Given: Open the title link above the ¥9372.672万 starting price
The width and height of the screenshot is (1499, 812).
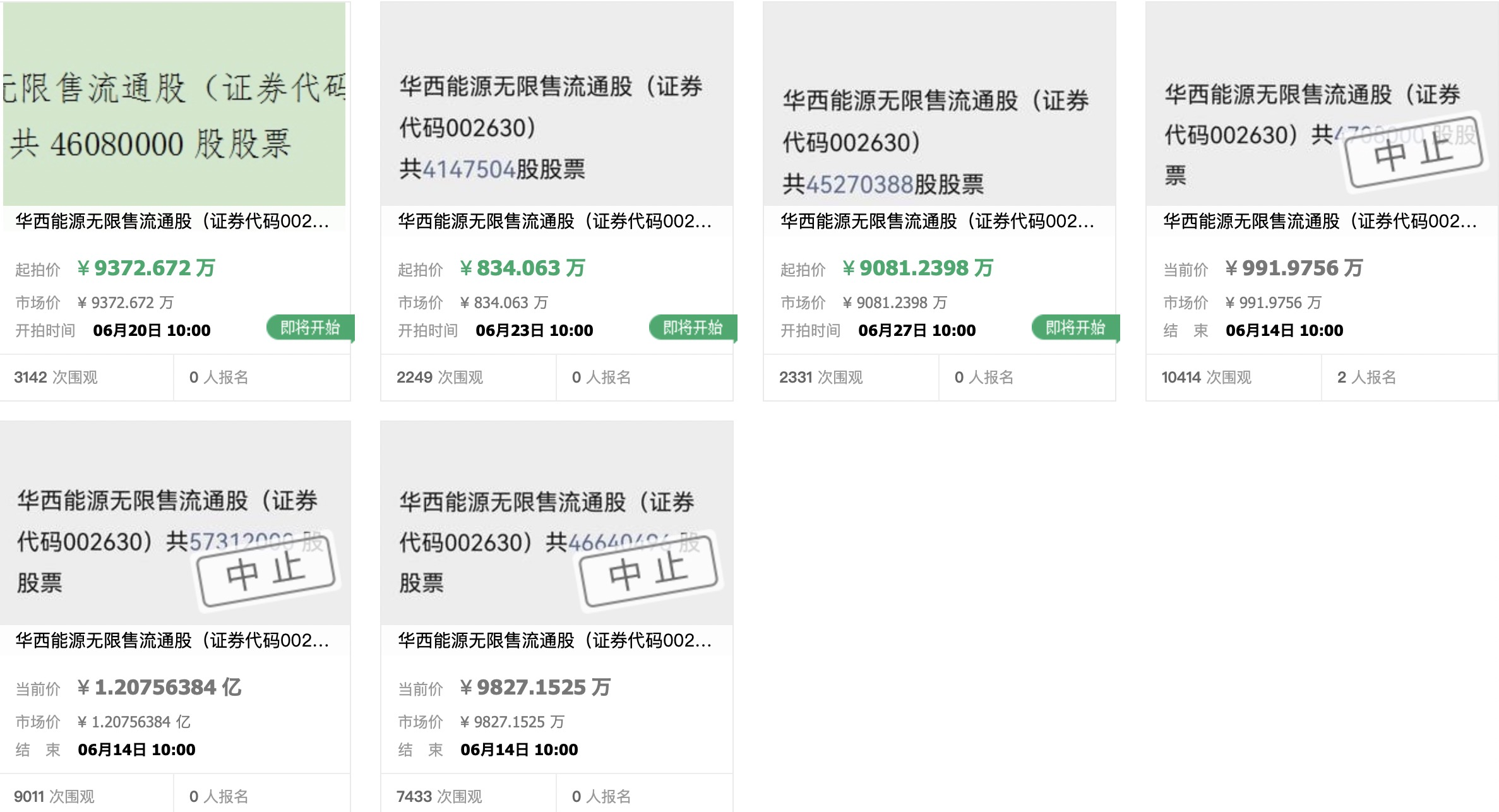Looking at the screenshot, I should pos(172,221).
